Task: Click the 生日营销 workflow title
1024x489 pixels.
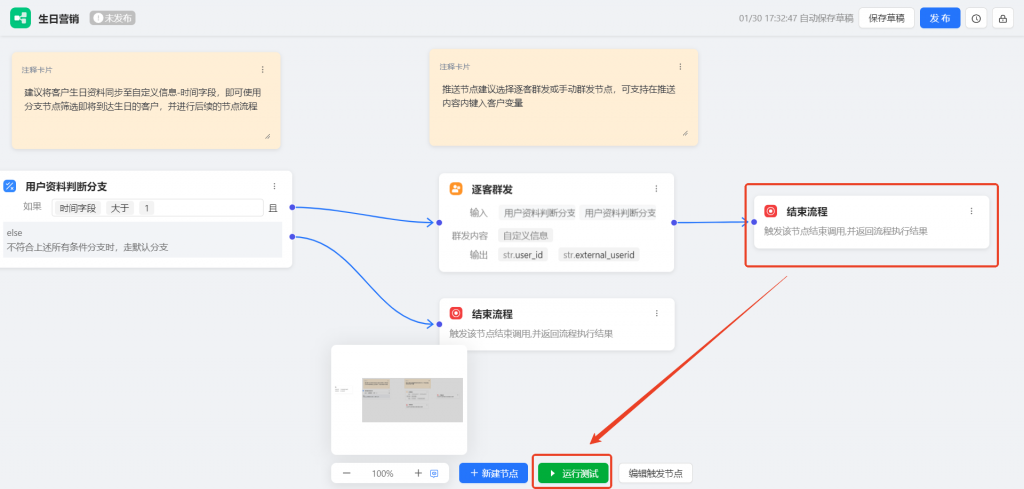Action: 59,18
